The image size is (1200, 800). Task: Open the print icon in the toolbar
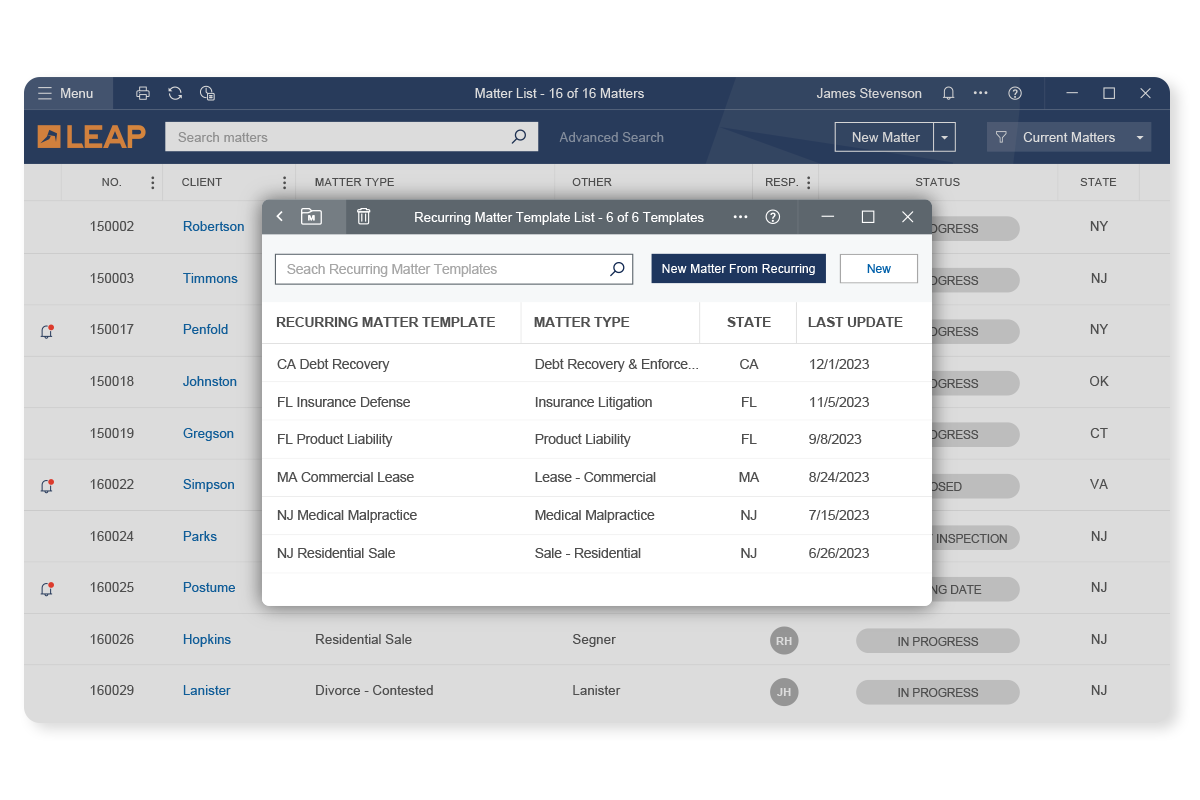point(142,93)
